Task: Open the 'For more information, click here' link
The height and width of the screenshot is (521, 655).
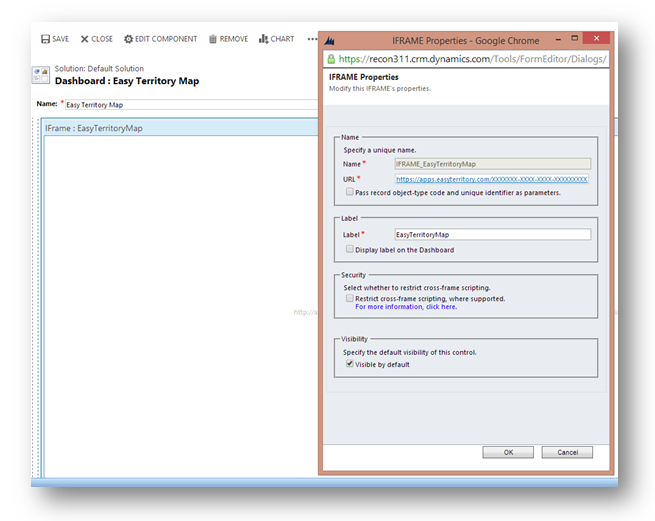Action: pyautogui.click(x=406, y=307)
